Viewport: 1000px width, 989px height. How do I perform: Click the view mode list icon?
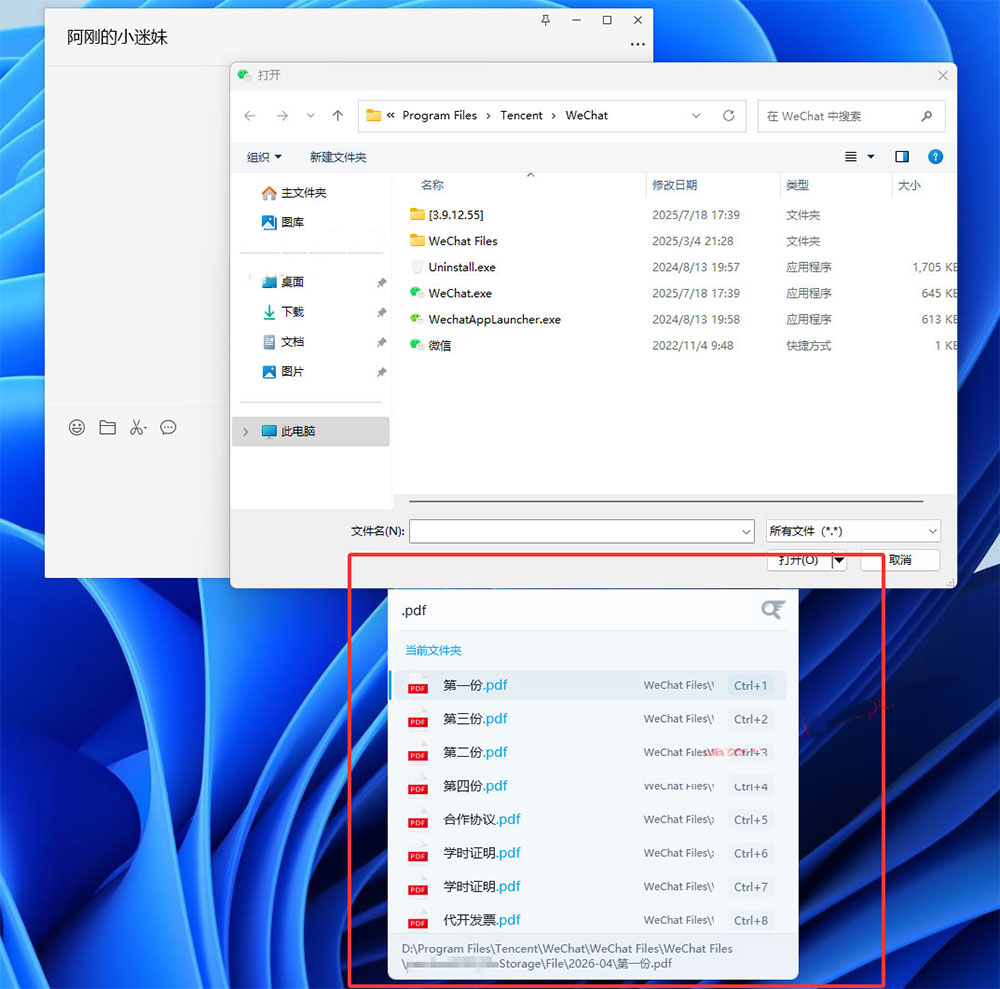pyautogui.click(x=851, y=157)
